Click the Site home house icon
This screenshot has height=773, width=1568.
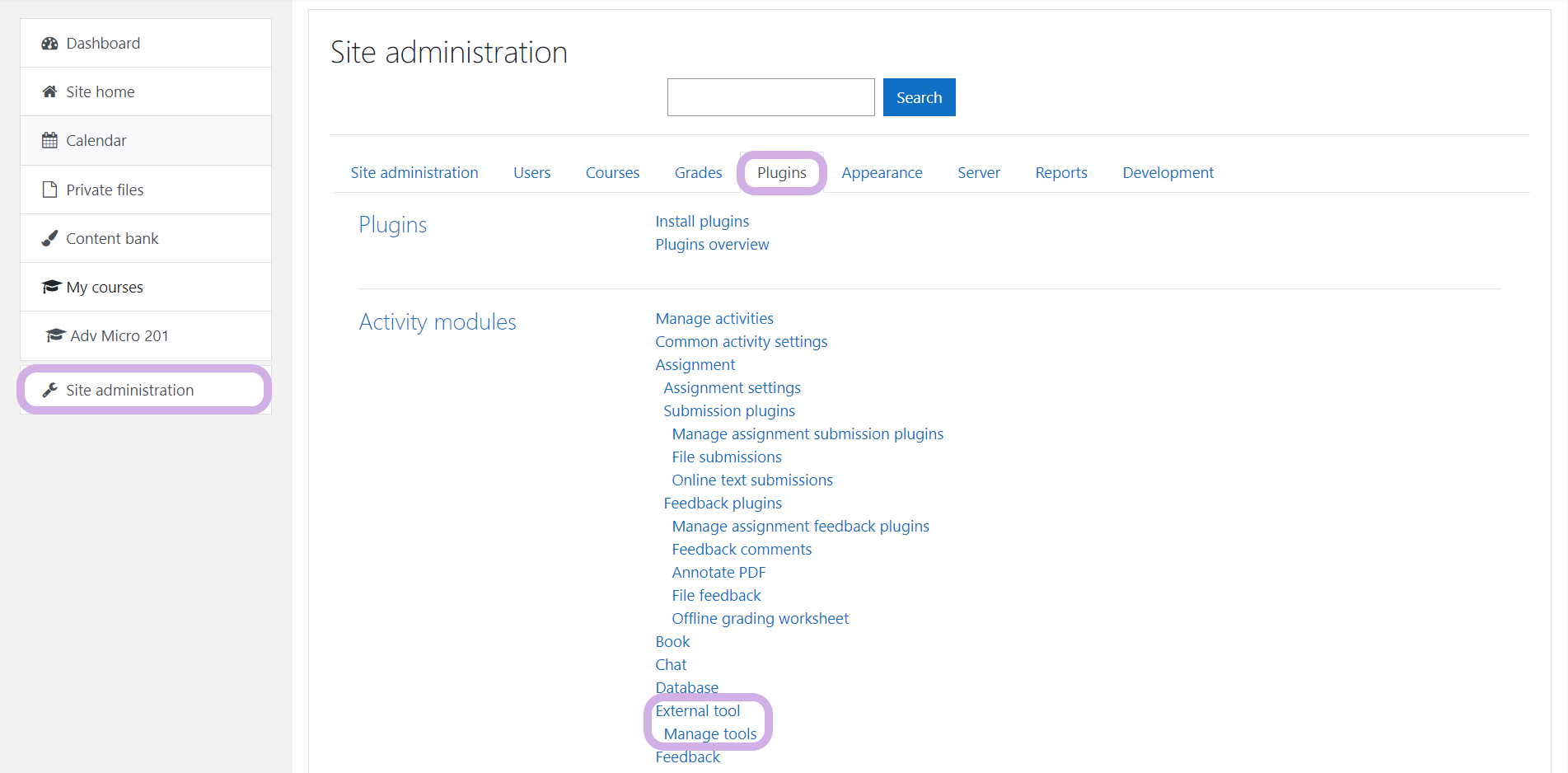[49, 92]
